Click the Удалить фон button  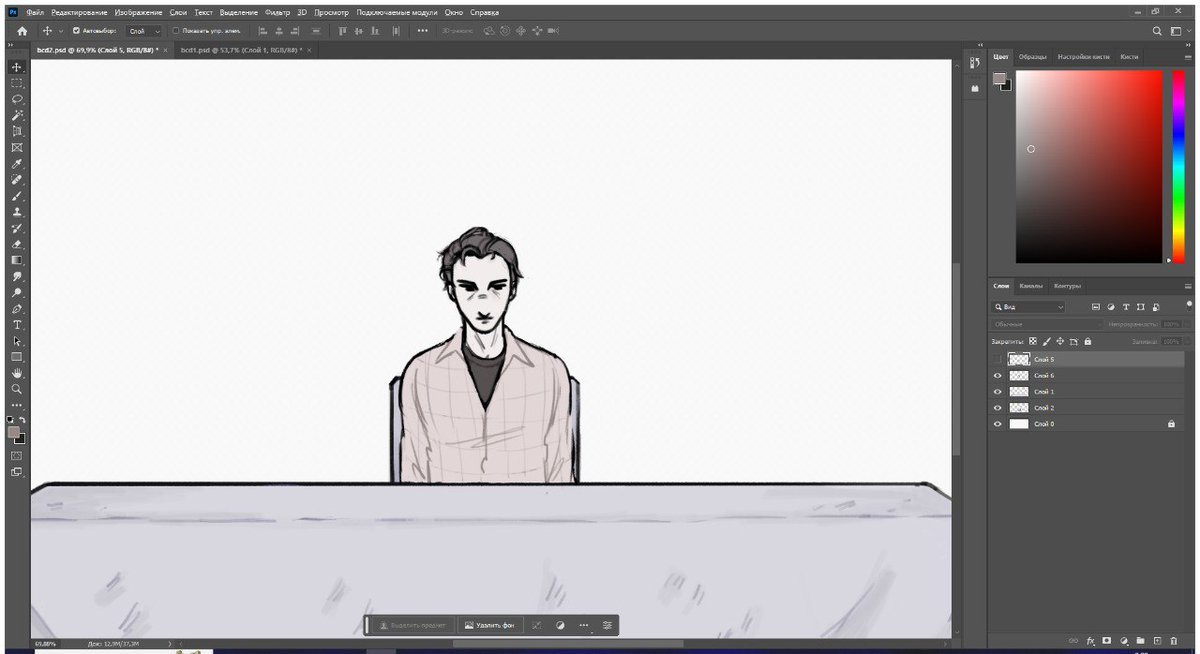click(489, 625)
